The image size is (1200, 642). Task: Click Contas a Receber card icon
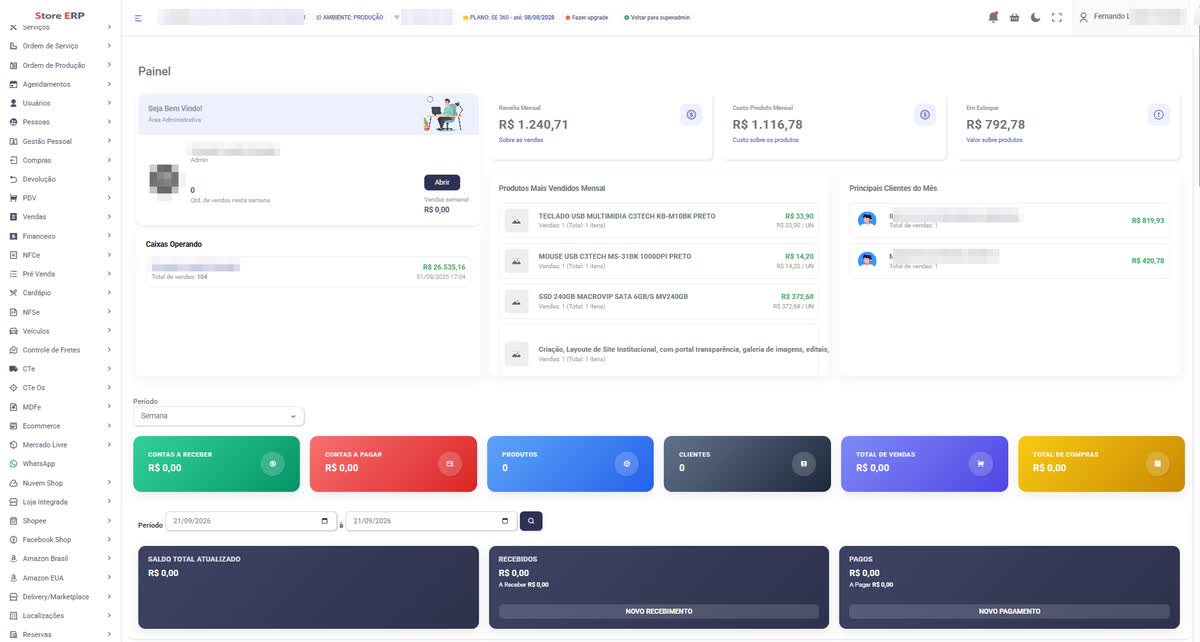[273, 464]
